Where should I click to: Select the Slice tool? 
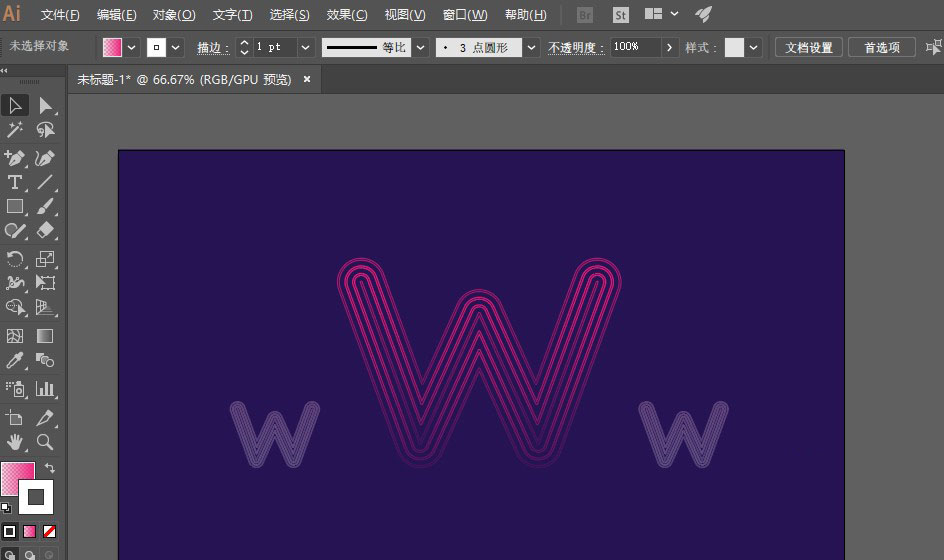coord(45,418)
